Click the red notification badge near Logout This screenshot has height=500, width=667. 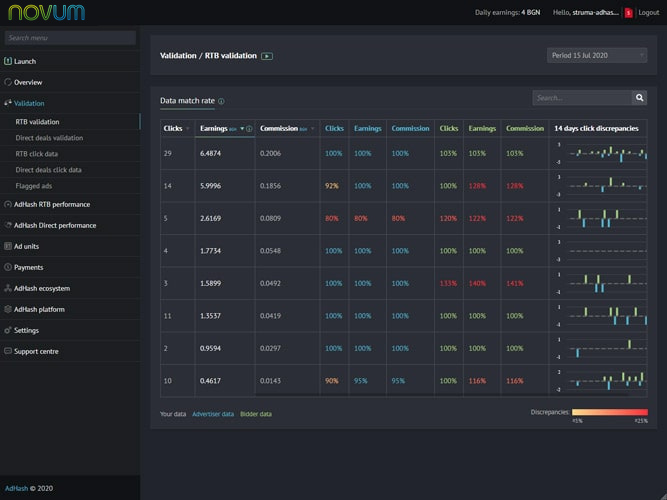coord(628,13)
